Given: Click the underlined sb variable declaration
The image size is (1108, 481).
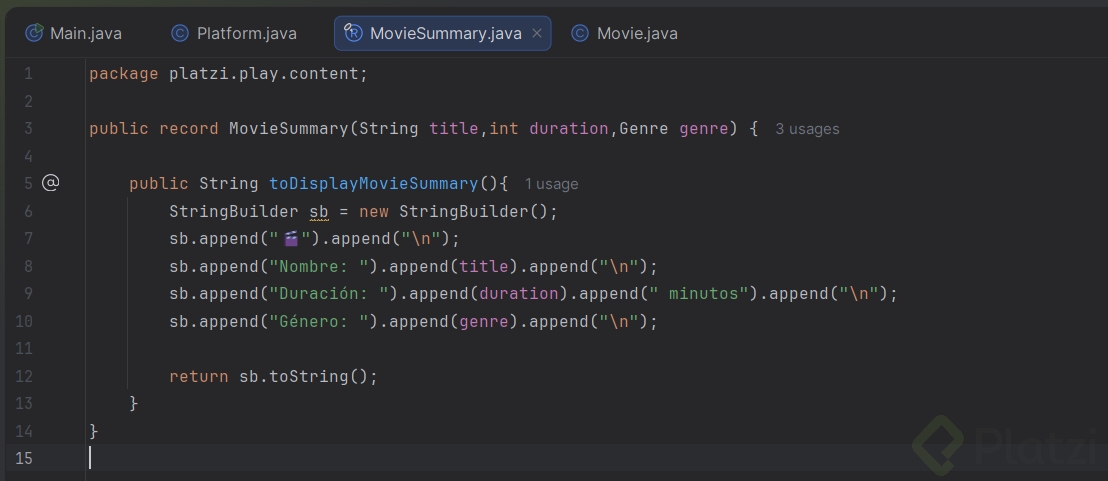Looking at the screenshot, I should [319, 211].
